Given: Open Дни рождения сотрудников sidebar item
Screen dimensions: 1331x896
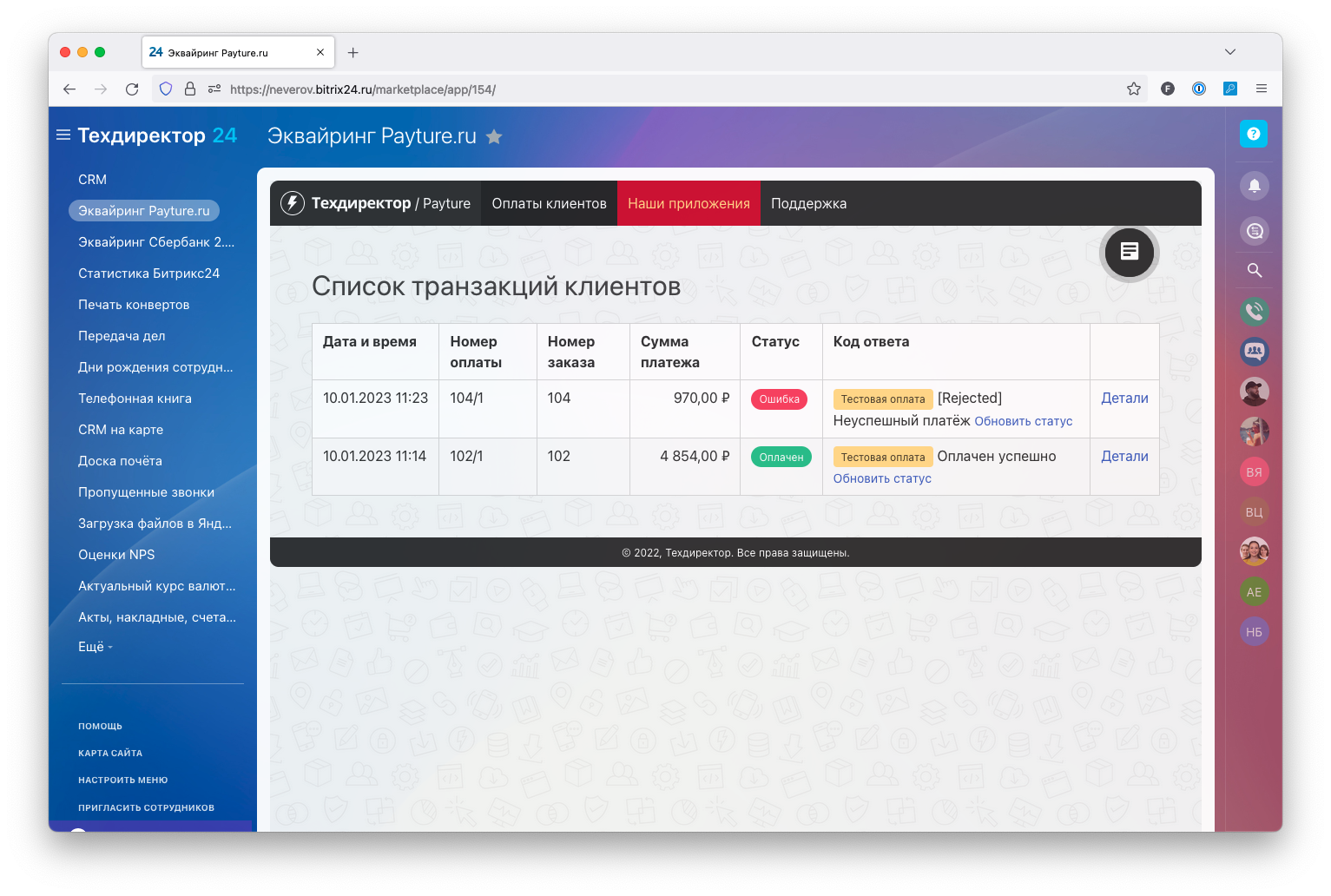Looking at the screenshot, I should tap(155, 367).
